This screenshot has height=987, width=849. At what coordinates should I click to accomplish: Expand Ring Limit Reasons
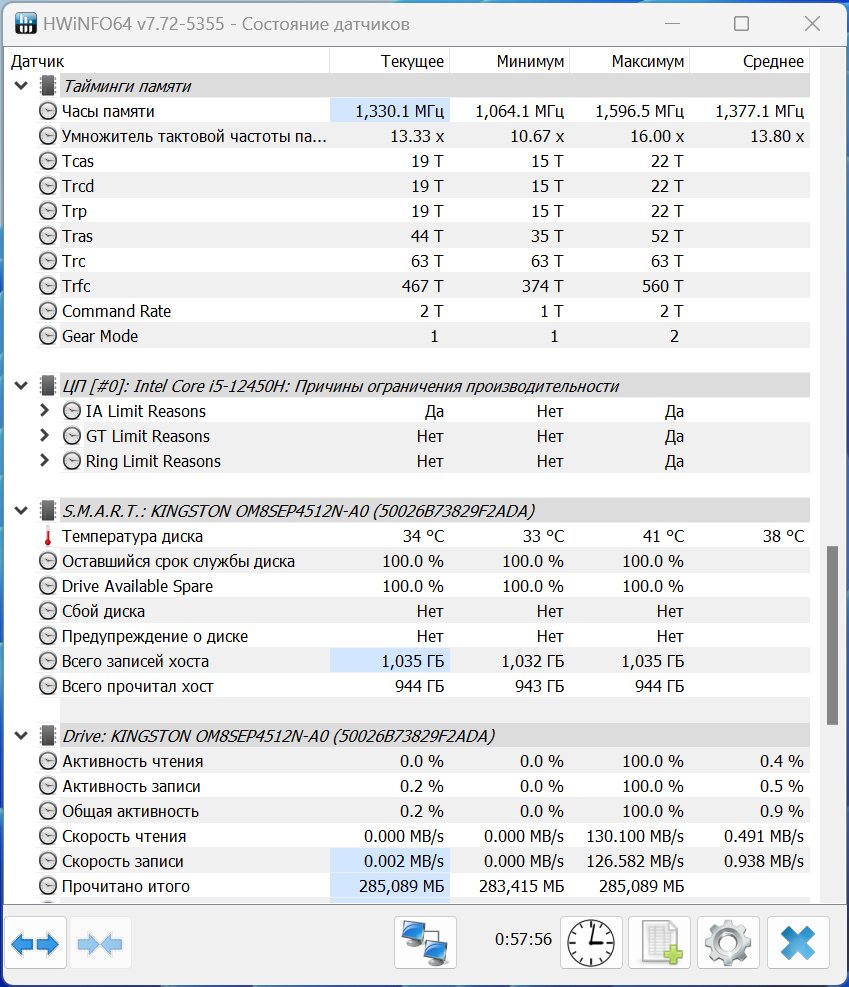pyautogui.click(x=44, y=461)
